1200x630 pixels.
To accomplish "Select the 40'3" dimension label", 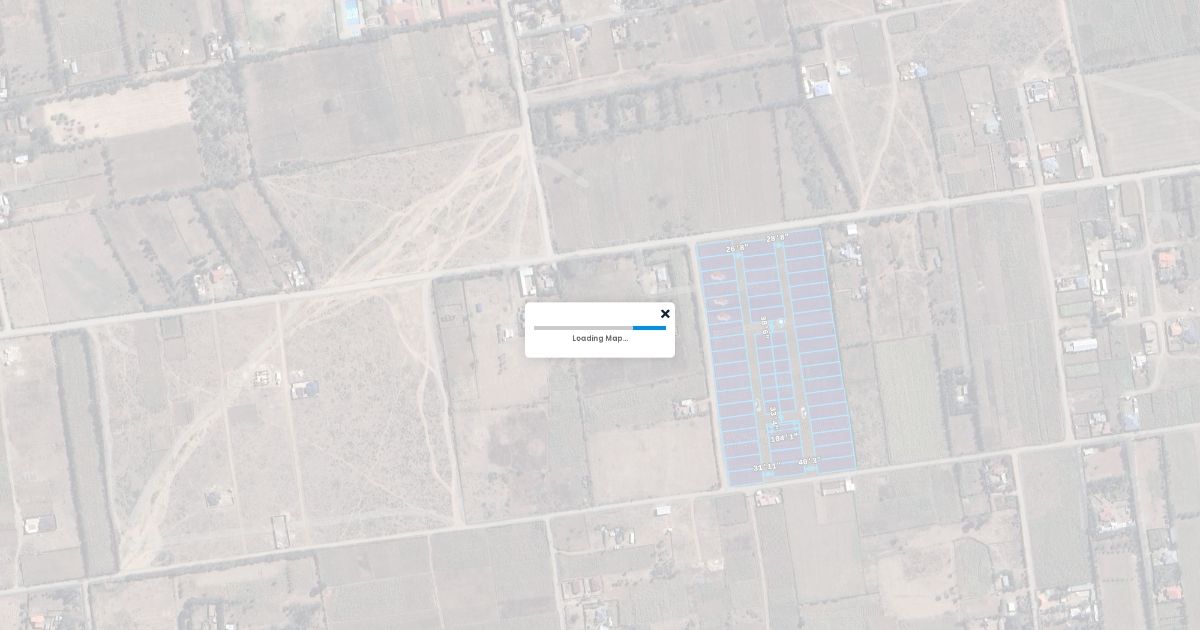I will [808, 461].
